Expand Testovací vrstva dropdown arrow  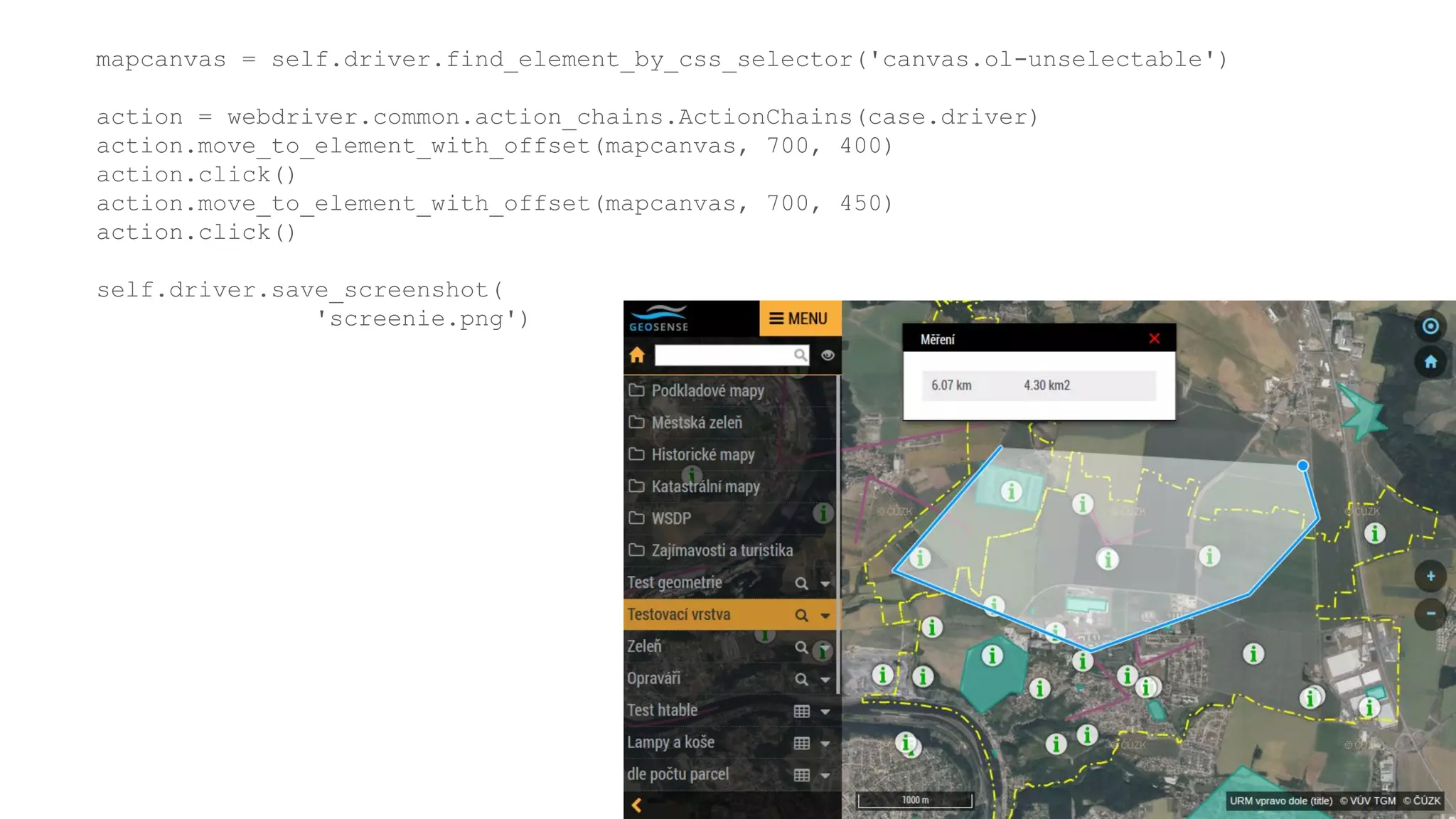pos(825,616)
